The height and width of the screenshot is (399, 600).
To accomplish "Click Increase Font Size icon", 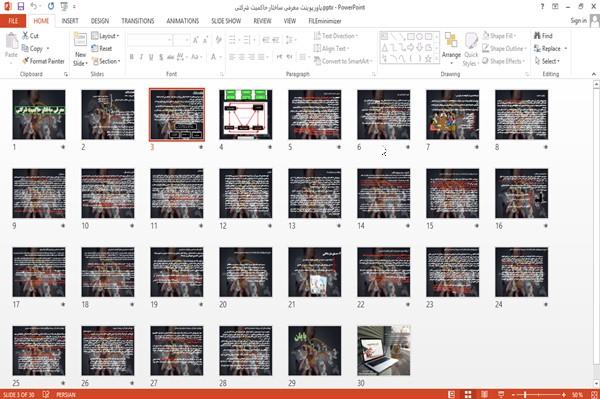I will tap(196, 40).
